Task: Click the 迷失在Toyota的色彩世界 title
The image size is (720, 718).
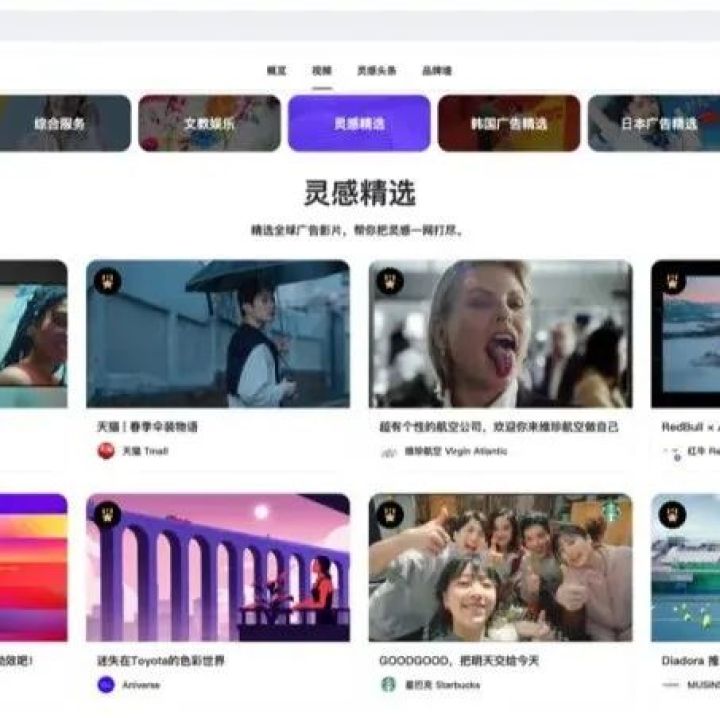Action: pos(161,661)
